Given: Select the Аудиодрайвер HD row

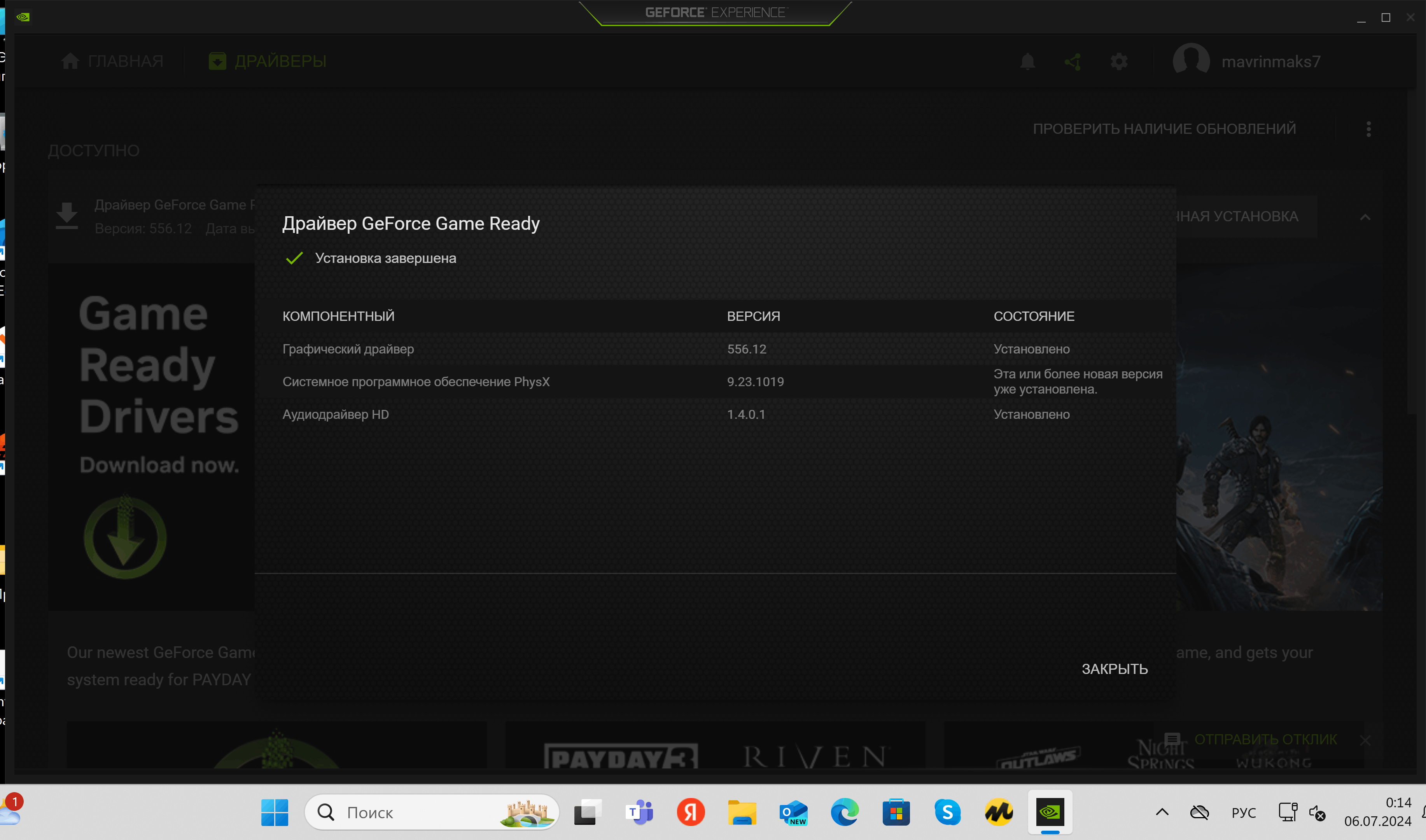Looking at the screenshot, I should [x=715, y=414].
